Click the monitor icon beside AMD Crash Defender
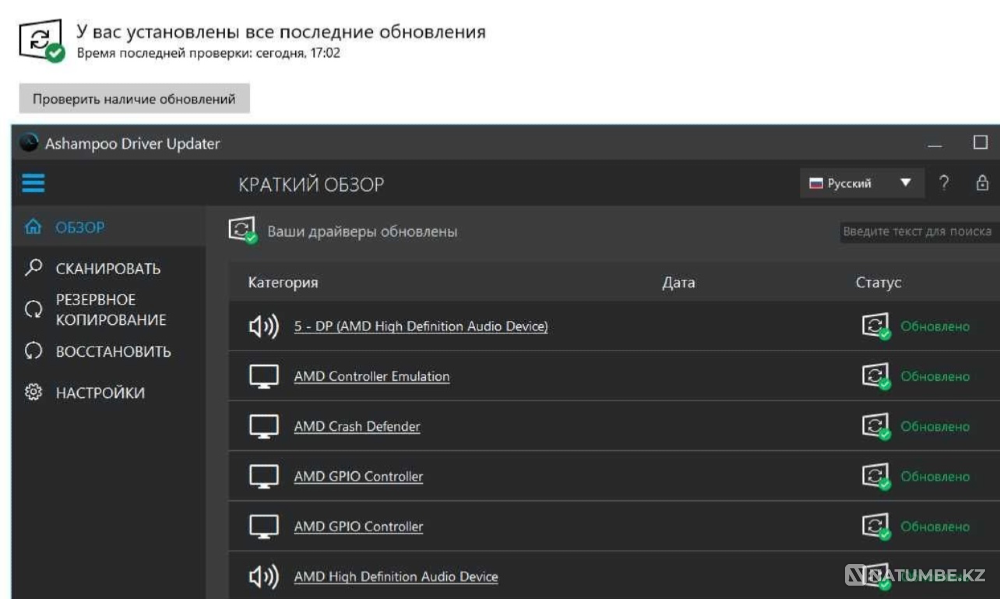 (262, 425)
